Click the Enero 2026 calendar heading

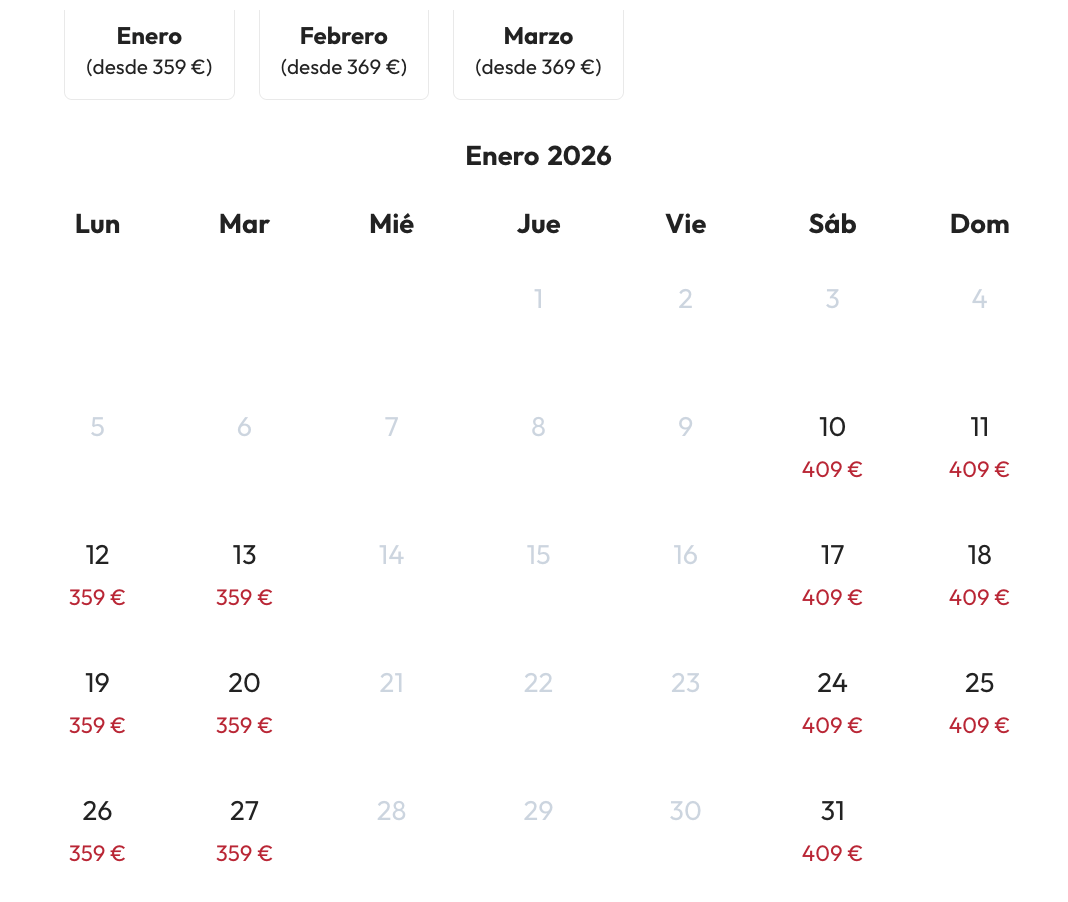pos(538,156)
